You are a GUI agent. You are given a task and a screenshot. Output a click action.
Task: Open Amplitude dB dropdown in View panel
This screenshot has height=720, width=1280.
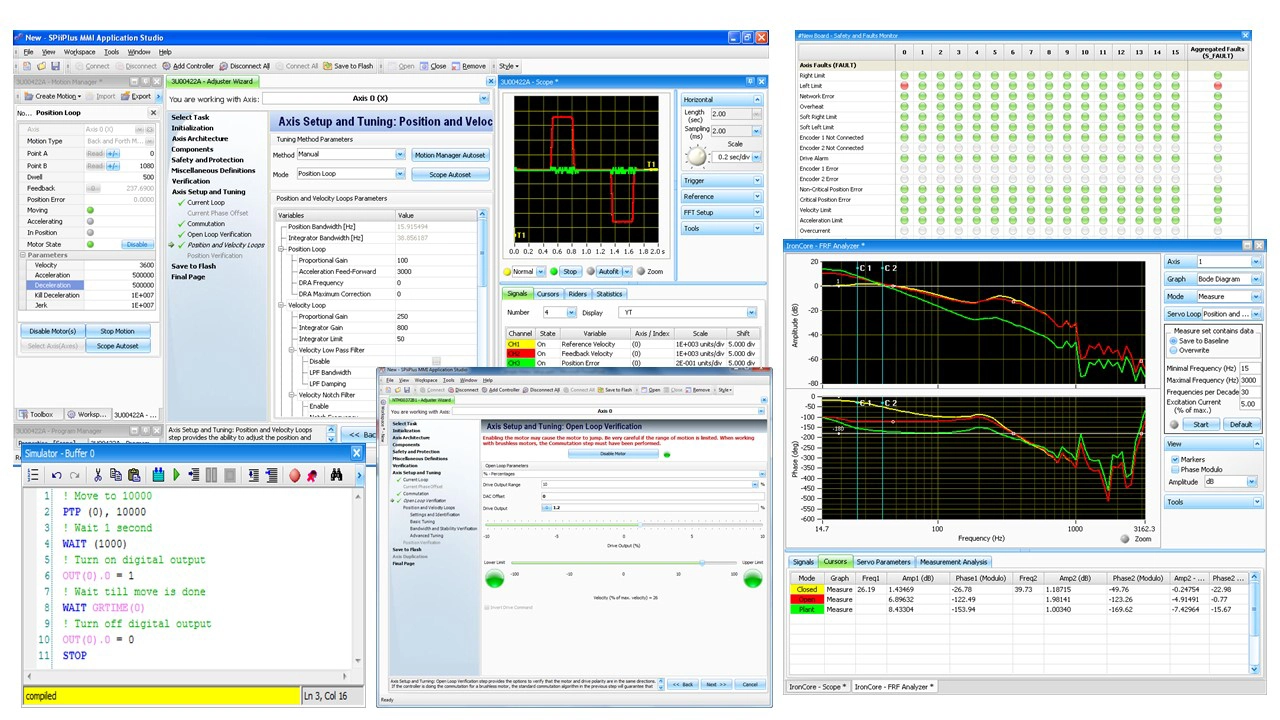tap(1251, 482)
